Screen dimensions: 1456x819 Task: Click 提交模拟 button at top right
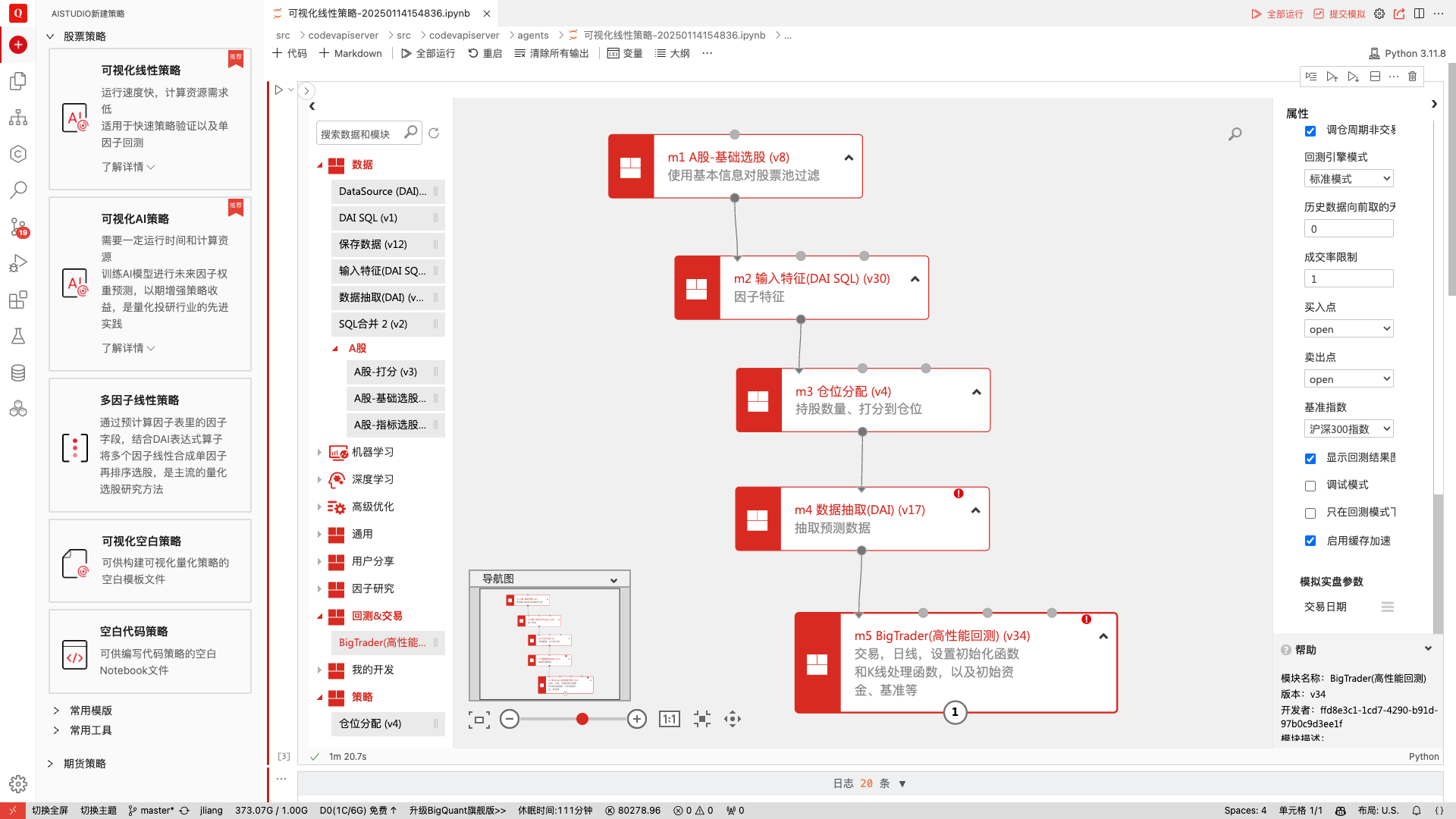(1339, 14)
